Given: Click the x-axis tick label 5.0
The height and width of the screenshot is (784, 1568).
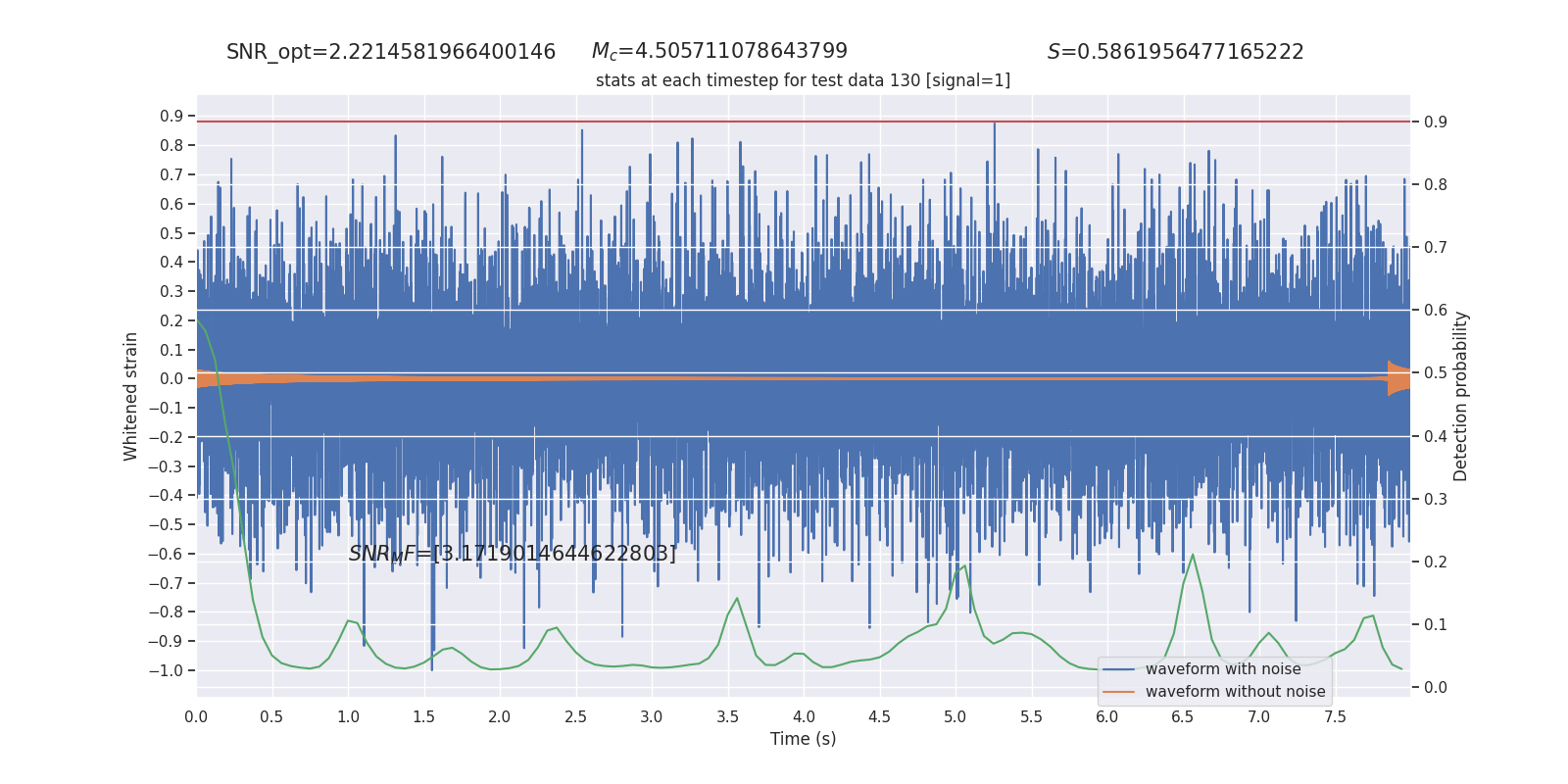Looking at the screenshot, I should (955, 717).
